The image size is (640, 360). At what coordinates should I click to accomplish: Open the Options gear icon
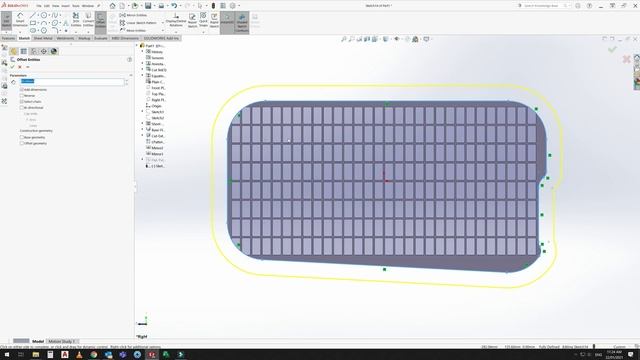tap(233, 6)
